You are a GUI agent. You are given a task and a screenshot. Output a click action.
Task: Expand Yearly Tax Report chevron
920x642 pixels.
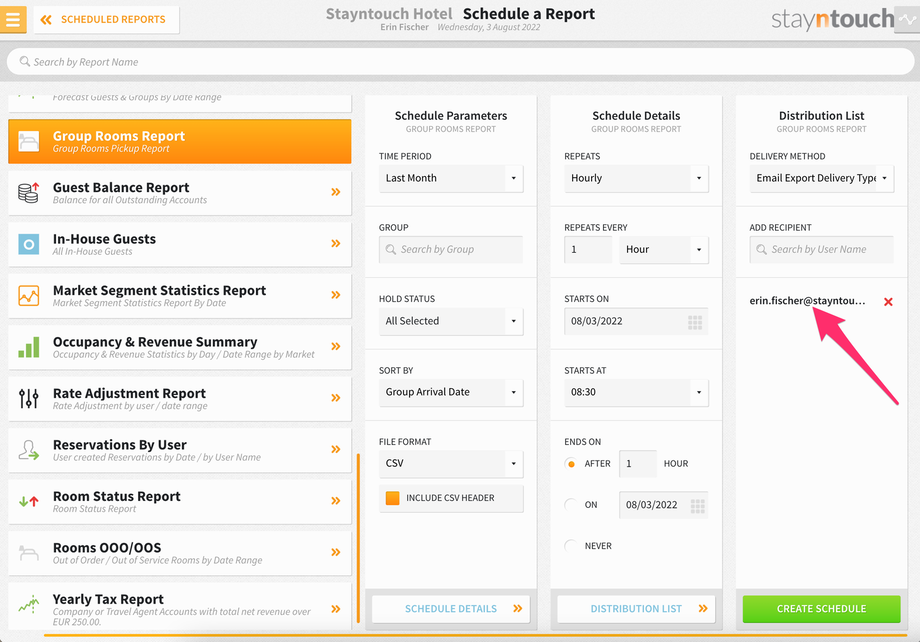tap(336, 609)
